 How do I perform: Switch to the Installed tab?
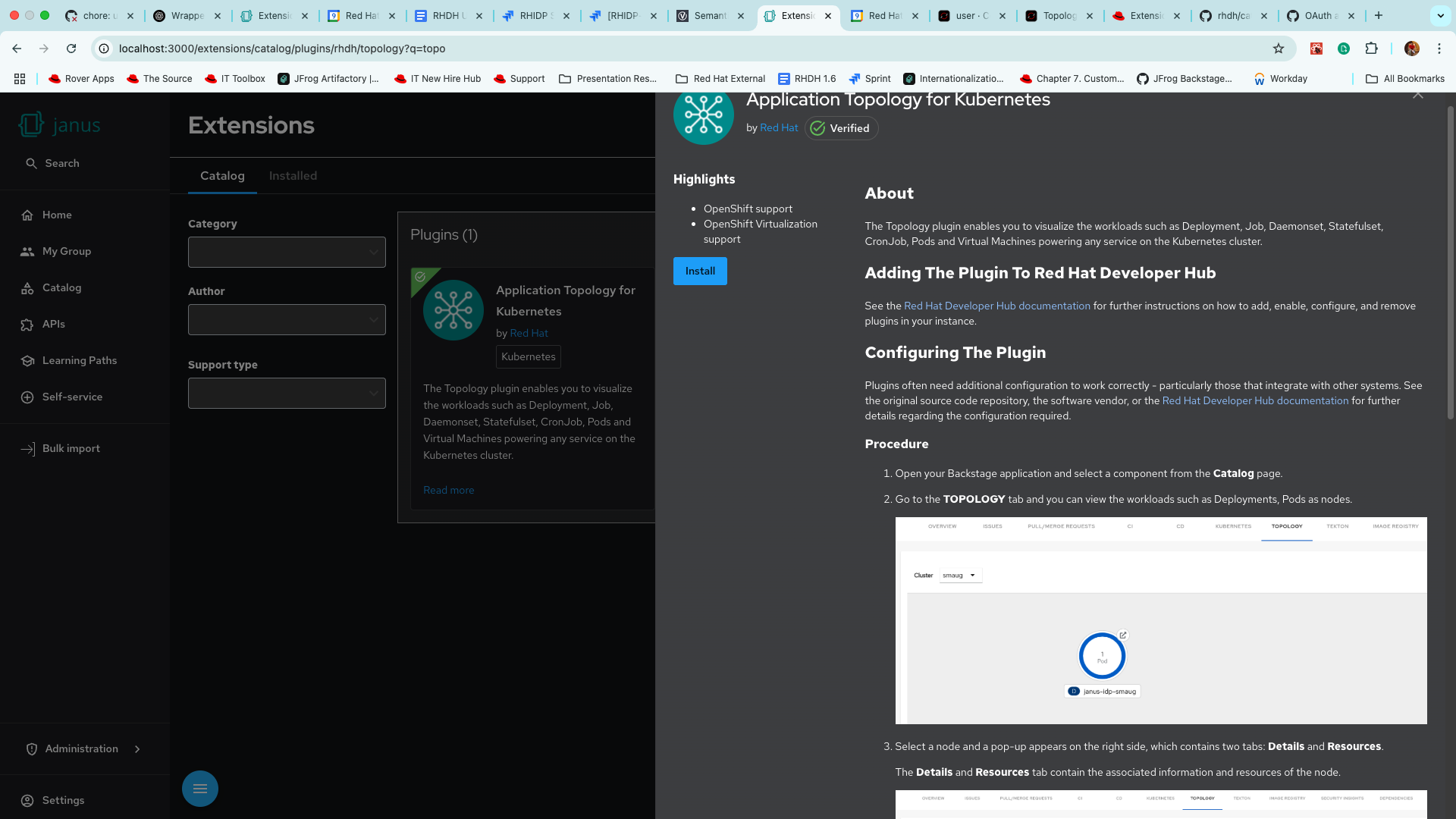pyautogui.click(x=293, y=176)
